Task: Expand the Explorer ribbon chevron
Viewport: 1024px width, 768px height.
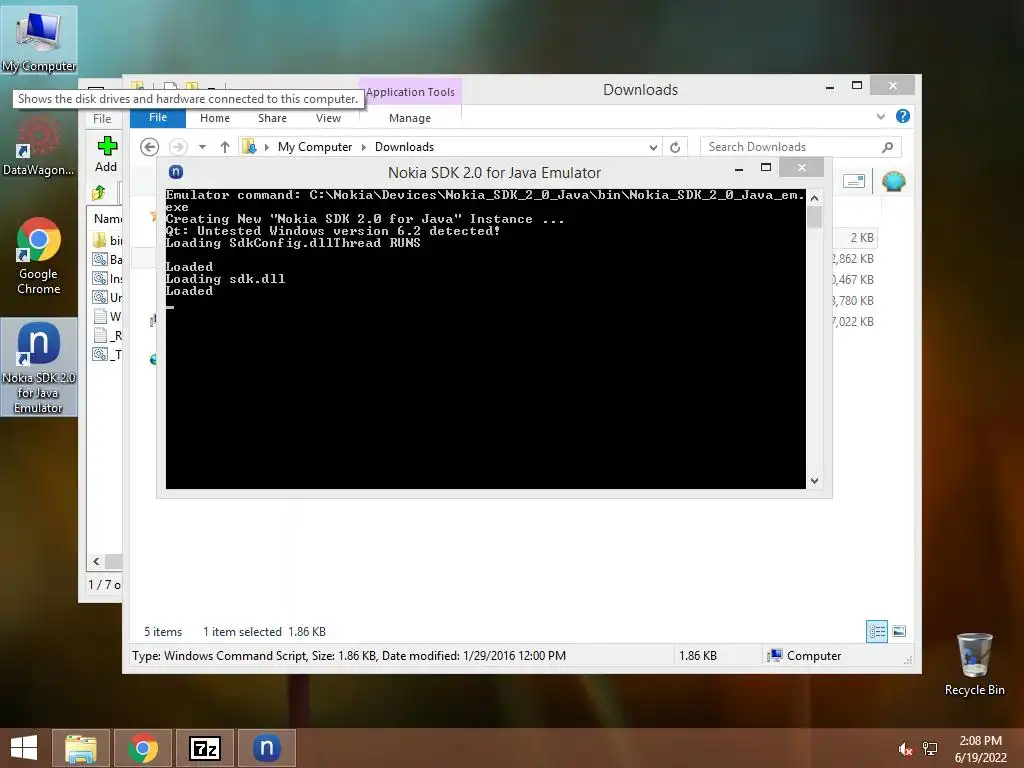Action: pyautogui.click(x=880, y=116)
